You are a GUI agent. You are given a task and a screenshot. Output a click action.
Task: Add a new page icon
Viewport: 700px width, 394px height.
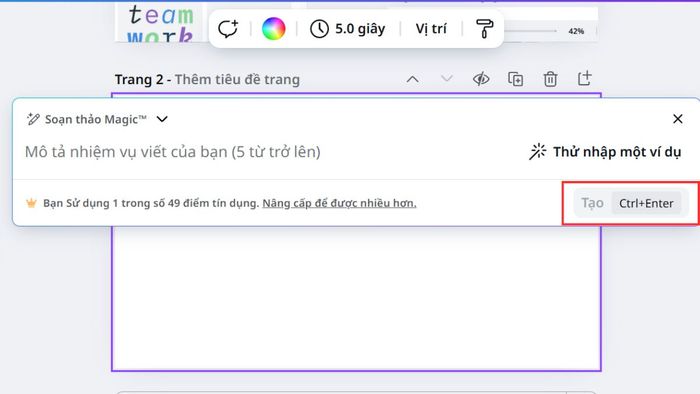point(584,79)
